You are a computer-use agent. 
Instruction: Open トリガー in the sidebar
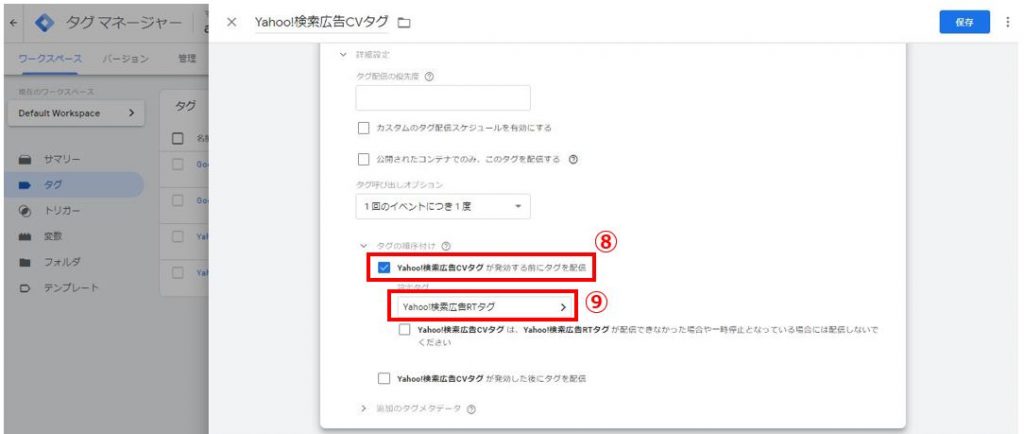pos(62,211)
